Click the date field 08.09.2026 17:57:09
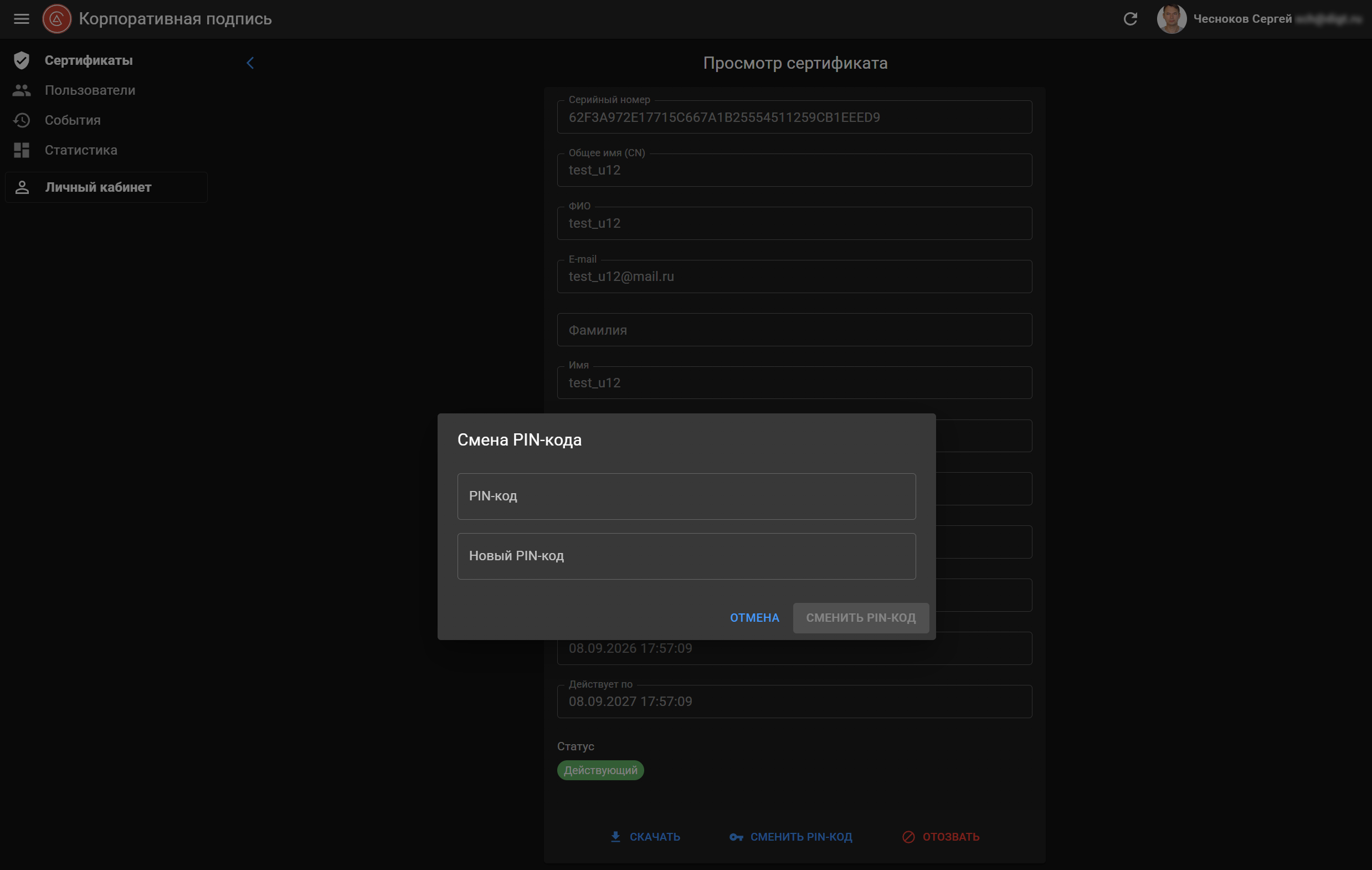Screen dimensions: 1372x870 click(794, 648)
